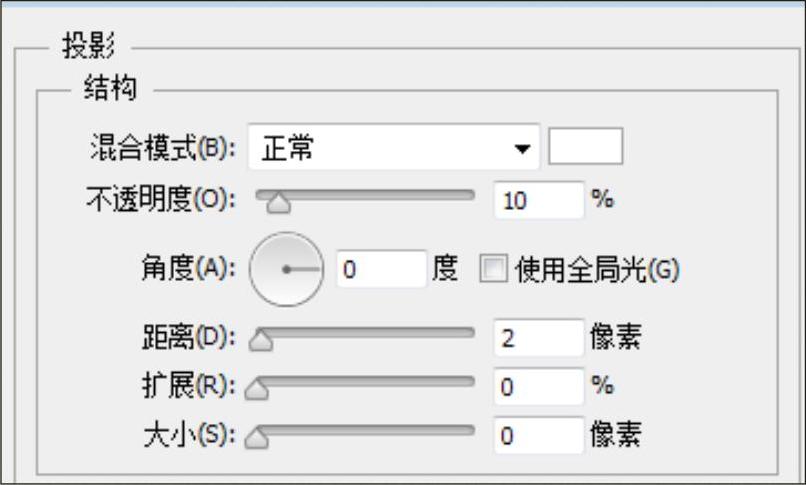
Task: Click the 距离 distance slider thumb
Action: pos(261,341)
